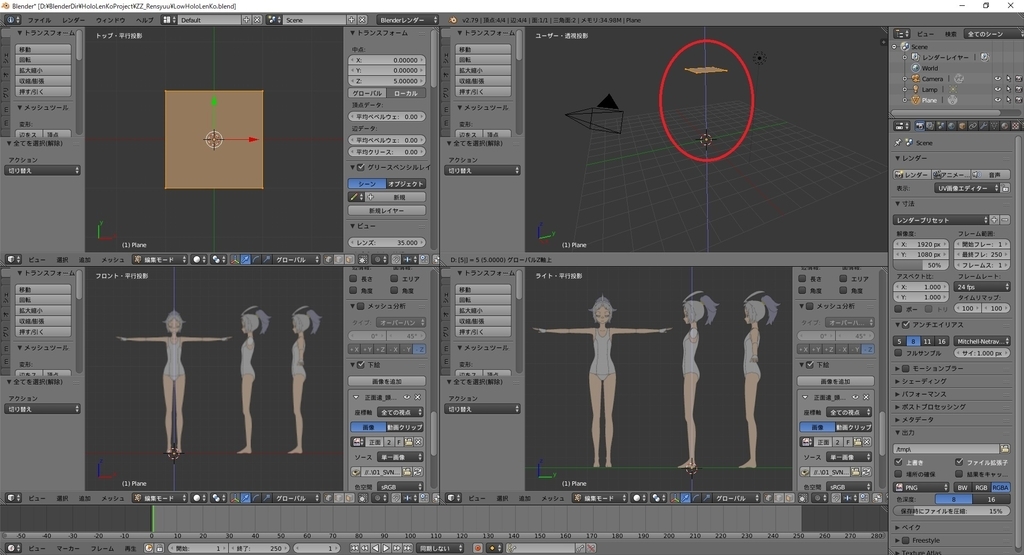Click the Animation (アニメー) render button
This screenshot has width=1024, height=555.
951,174
